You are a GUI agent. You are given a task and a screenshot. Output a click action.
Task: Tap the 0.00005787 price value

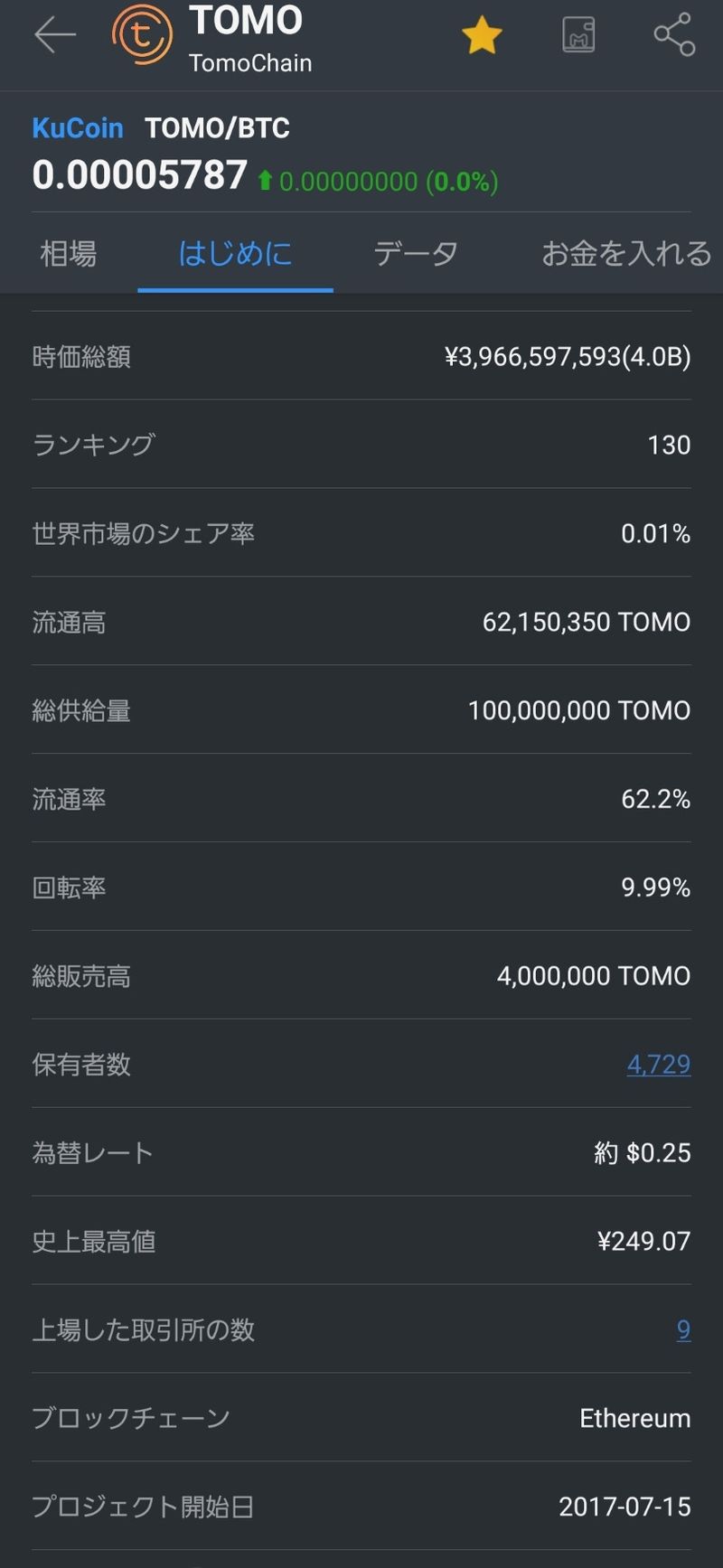pyautogui.click(x=140, y=175)
